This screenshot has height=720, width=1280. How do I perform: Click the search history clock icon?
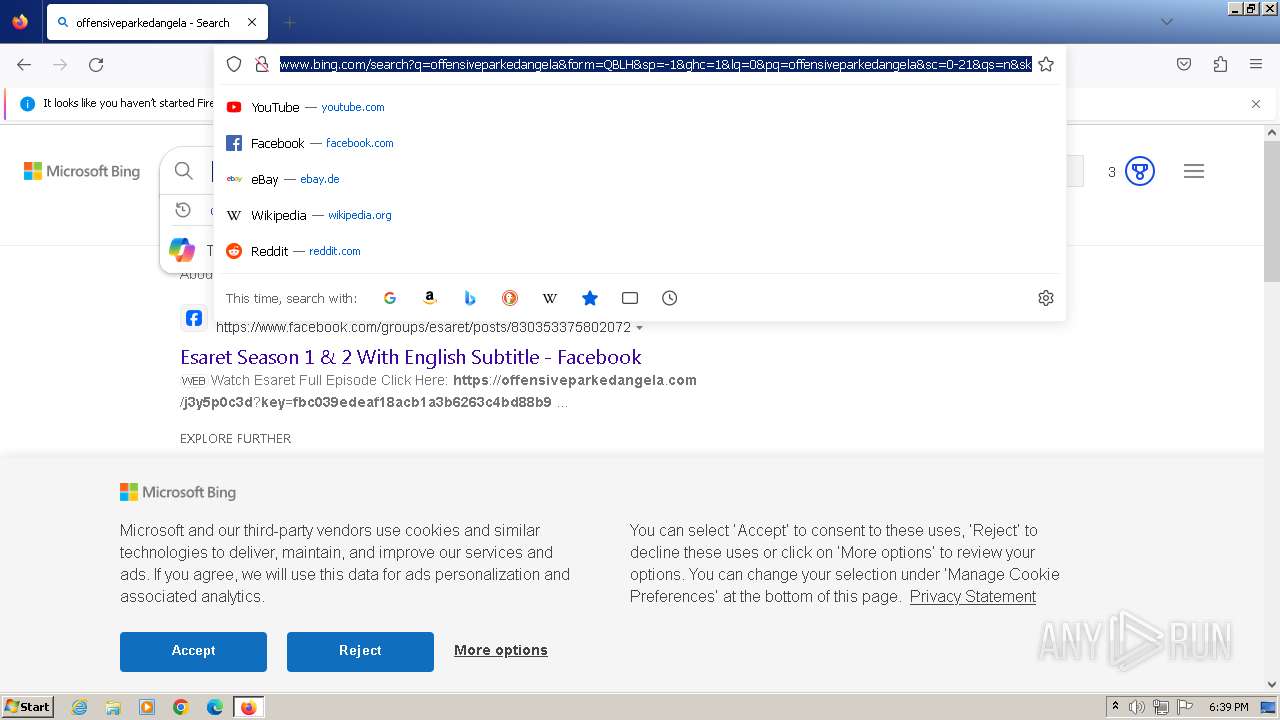point(183,210)
